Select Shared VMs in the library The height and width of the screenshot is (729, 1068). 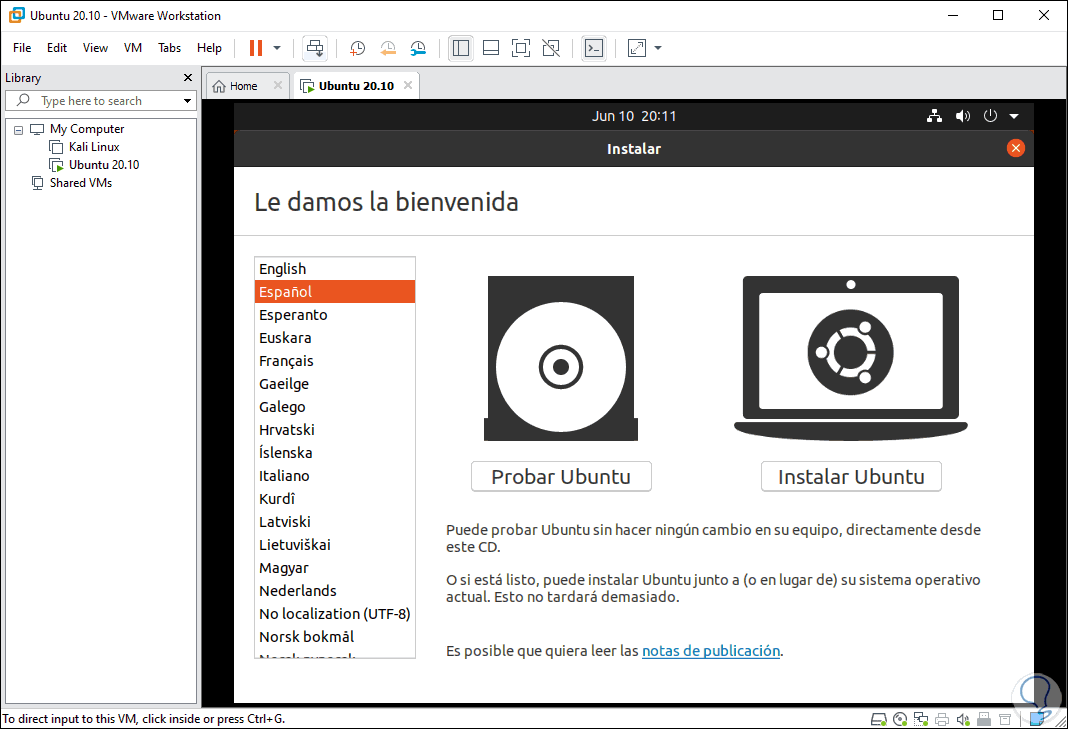[80, 183]
